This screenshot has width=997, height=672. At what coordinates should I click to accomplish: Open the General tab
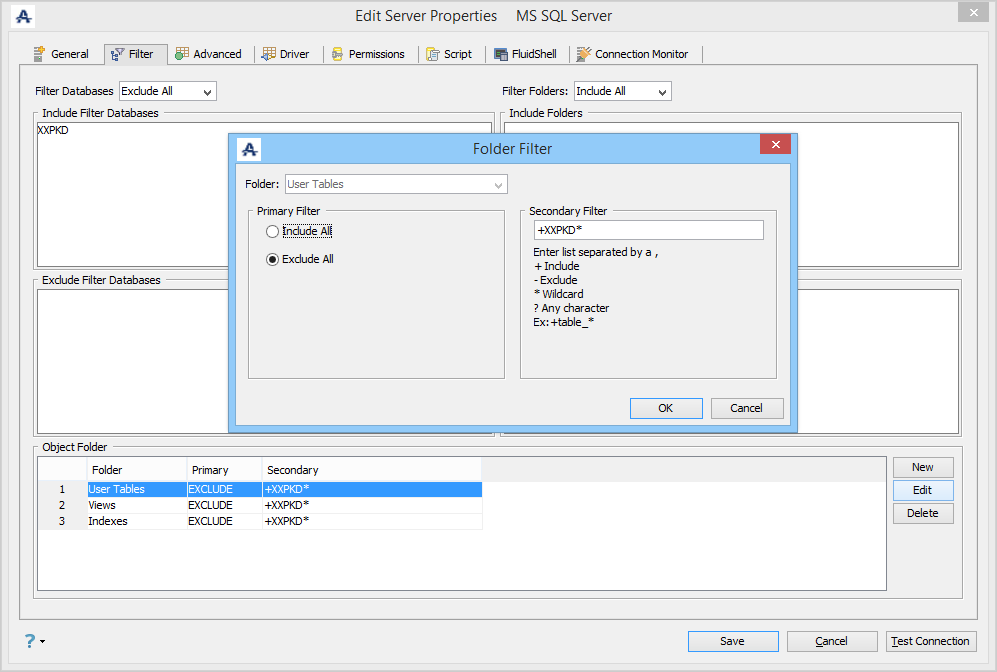coord(61,54)
